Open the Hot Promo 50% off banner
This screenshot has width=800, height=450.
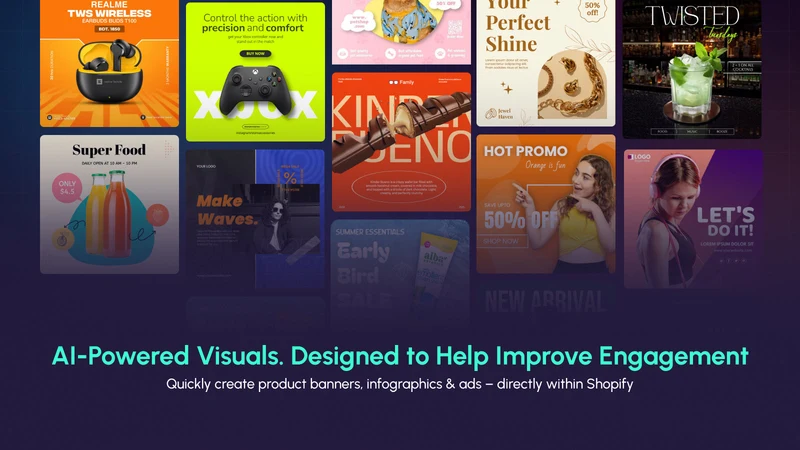click(545, 204)
